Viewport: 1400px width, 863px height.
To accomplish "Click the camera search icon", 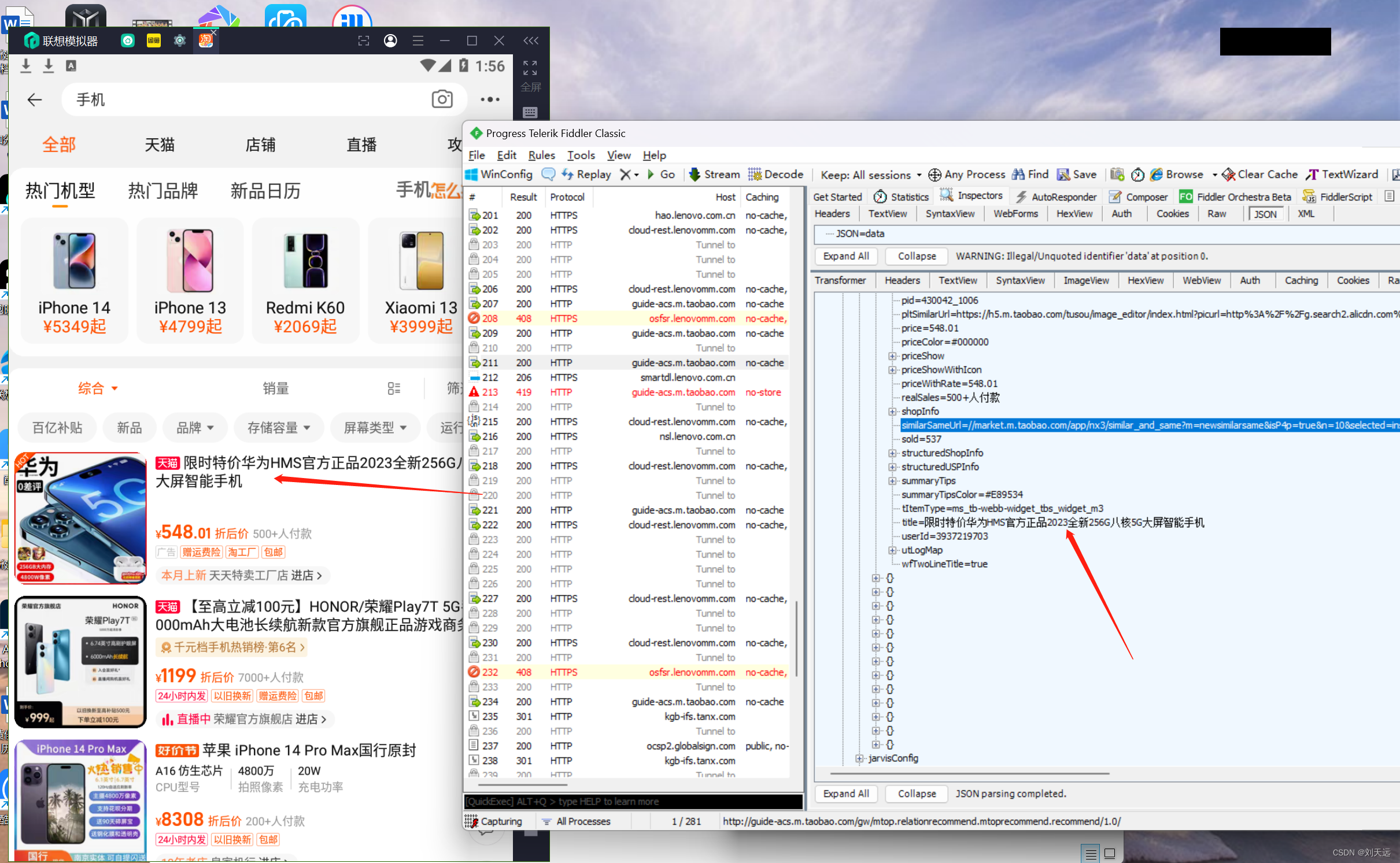I will tap(442, 99).
